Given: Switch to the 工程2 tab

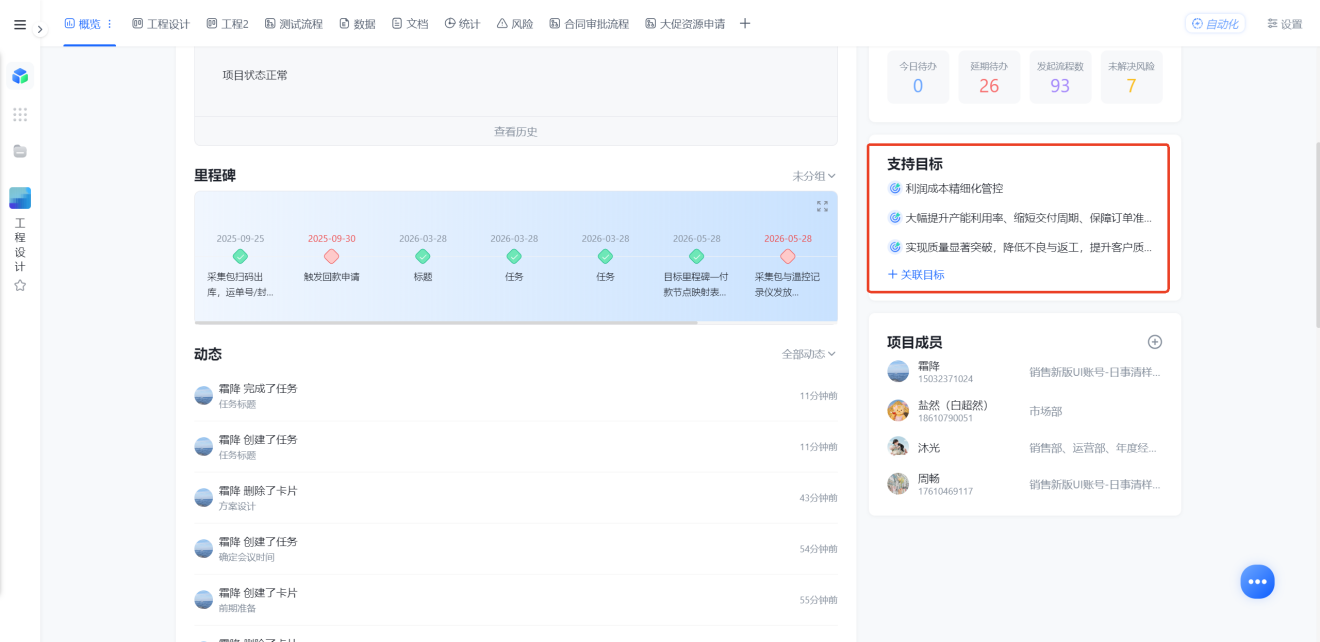Looking at the screenshot, I should click(x=227, y=24).
